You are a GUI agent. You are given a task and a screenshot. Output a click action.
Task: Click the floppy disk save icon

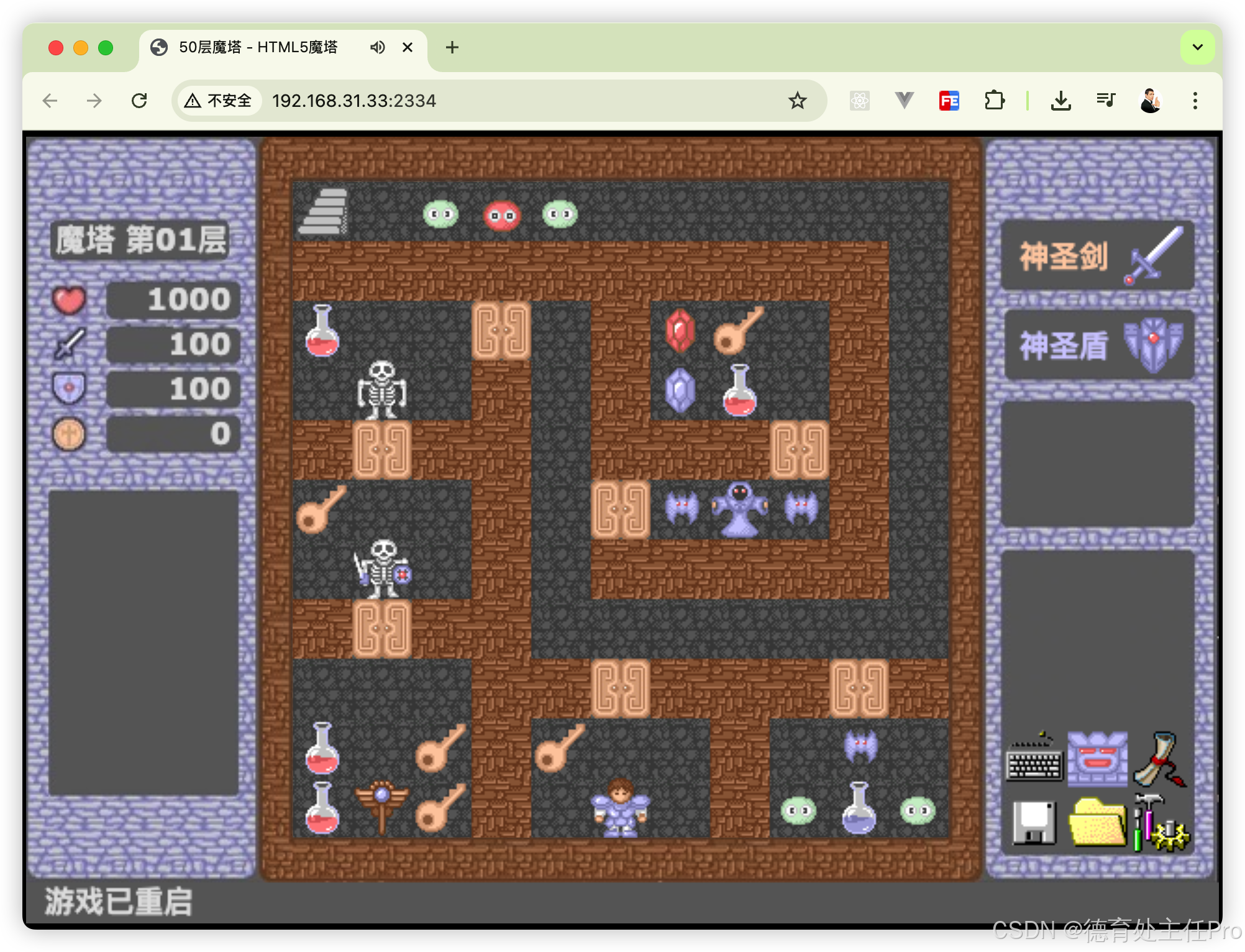coord(1034,823)
